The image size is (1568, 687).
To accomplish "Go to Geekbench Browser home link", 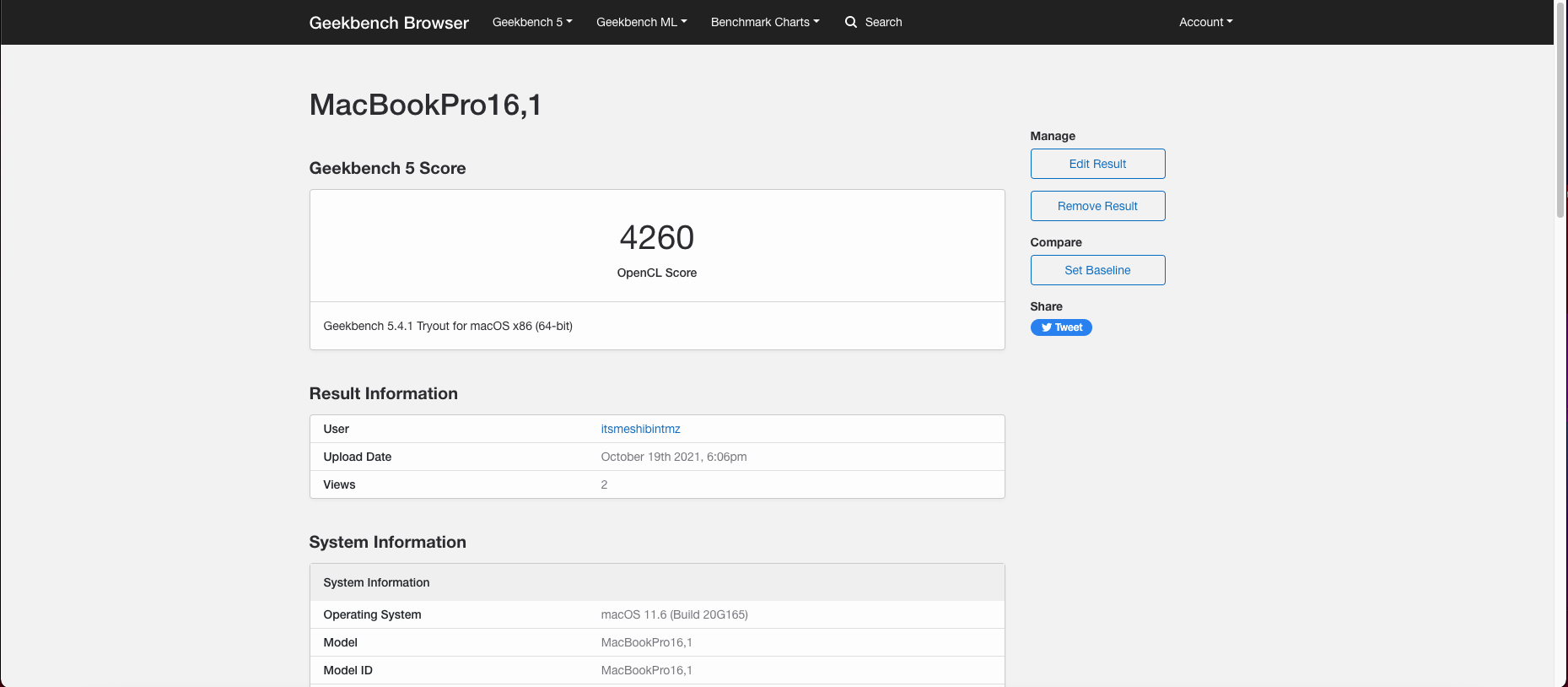I will [389, 23].
